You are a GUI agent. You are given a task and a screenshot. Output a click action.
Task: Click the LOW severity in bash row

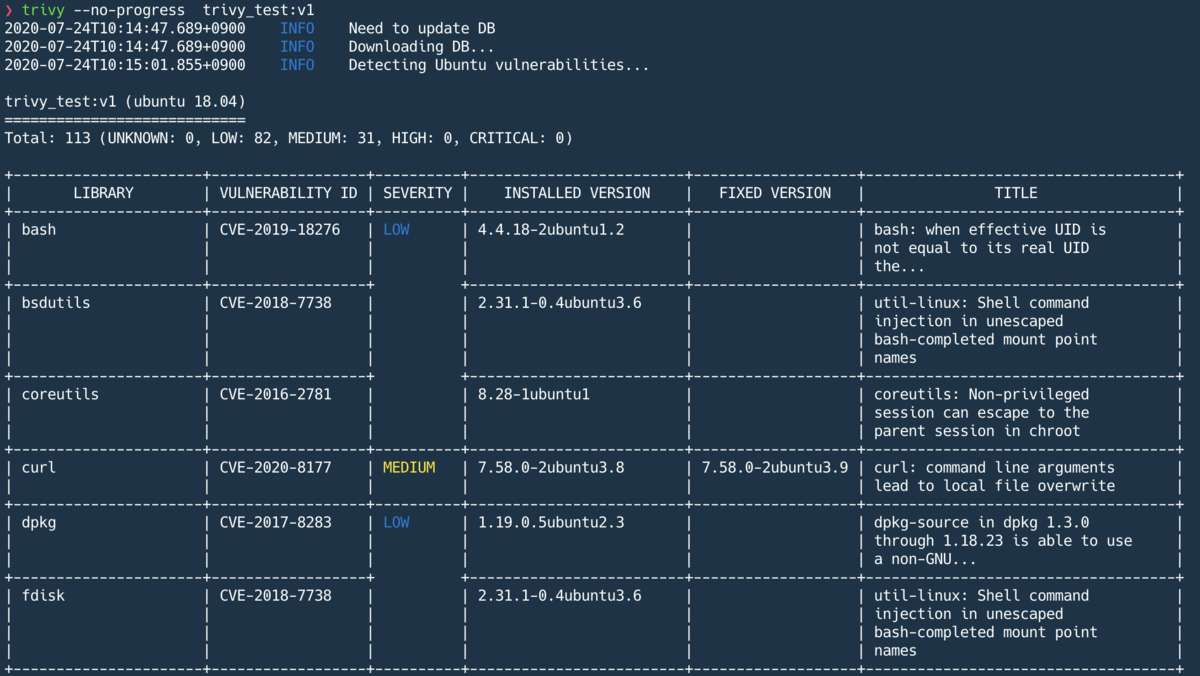point(396,230)
